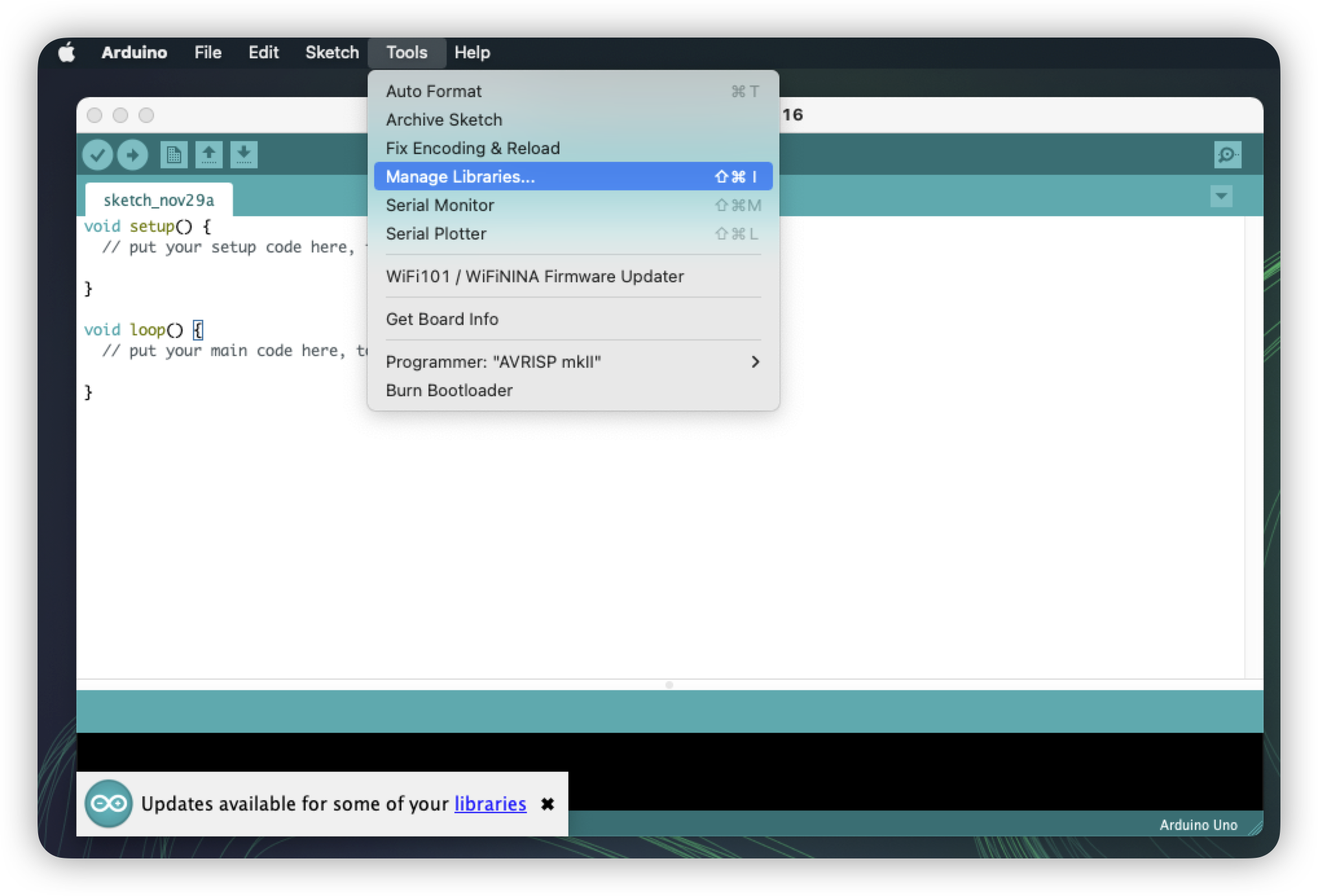Expand the Programmer submenu arrow
Viewport: 1318px width, 896px height.
(755, 362)
